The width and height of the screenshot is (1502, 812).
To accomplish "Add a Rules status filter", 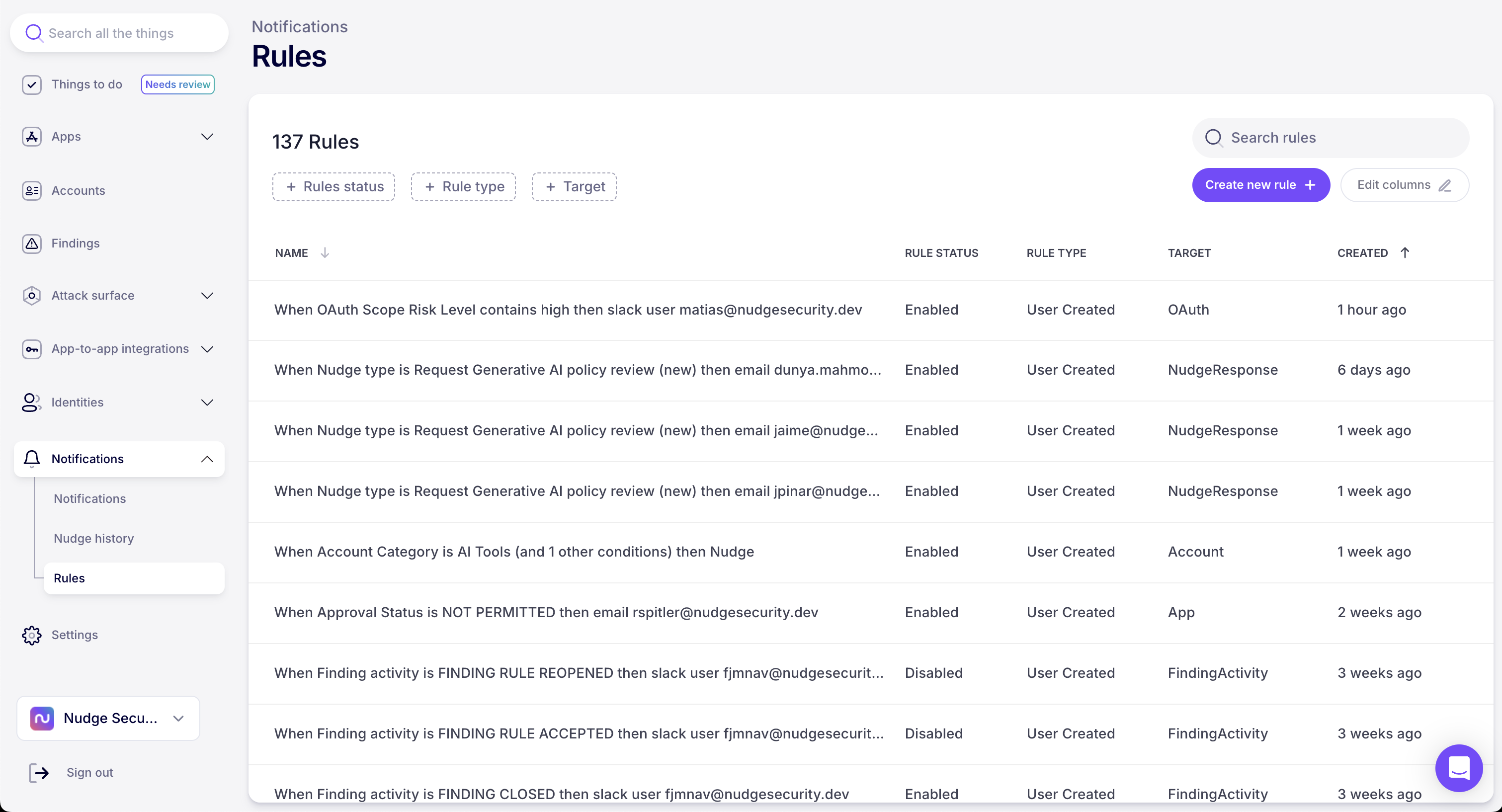I will [x=334, y=186].
